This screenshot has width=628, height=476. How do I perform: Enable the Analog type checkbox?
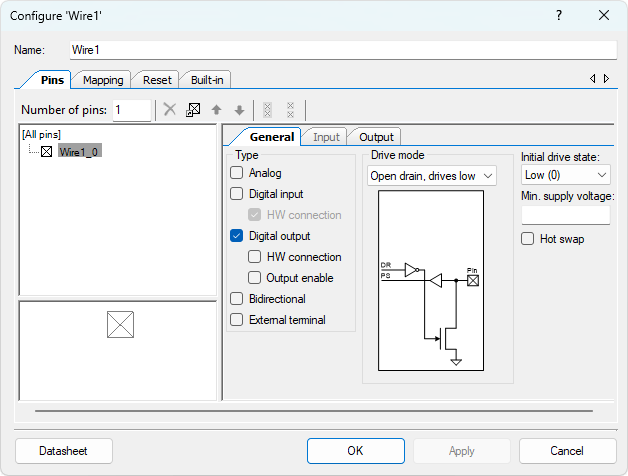pyautogui.click(x=237, y=173)
